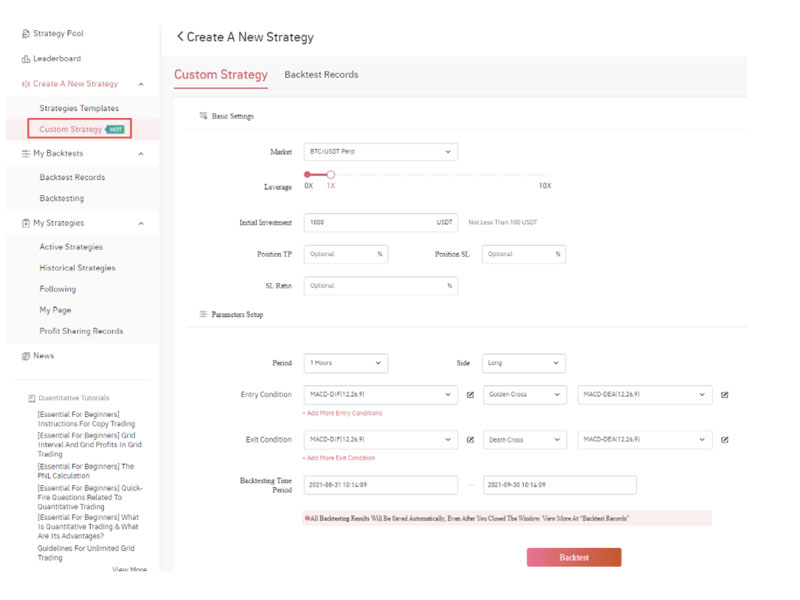800x600 pixels.
Task: Click the 10X end of Leverage slider
Action: tap(545, 186)
